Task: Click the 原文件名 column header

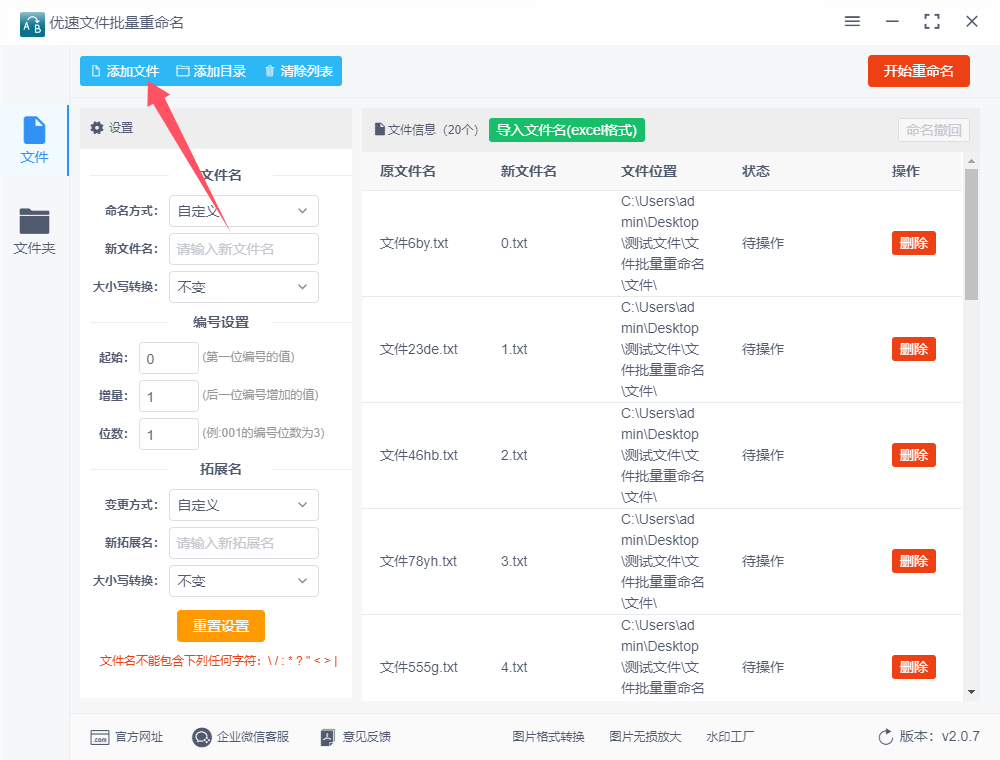Action: click(408, 171)
